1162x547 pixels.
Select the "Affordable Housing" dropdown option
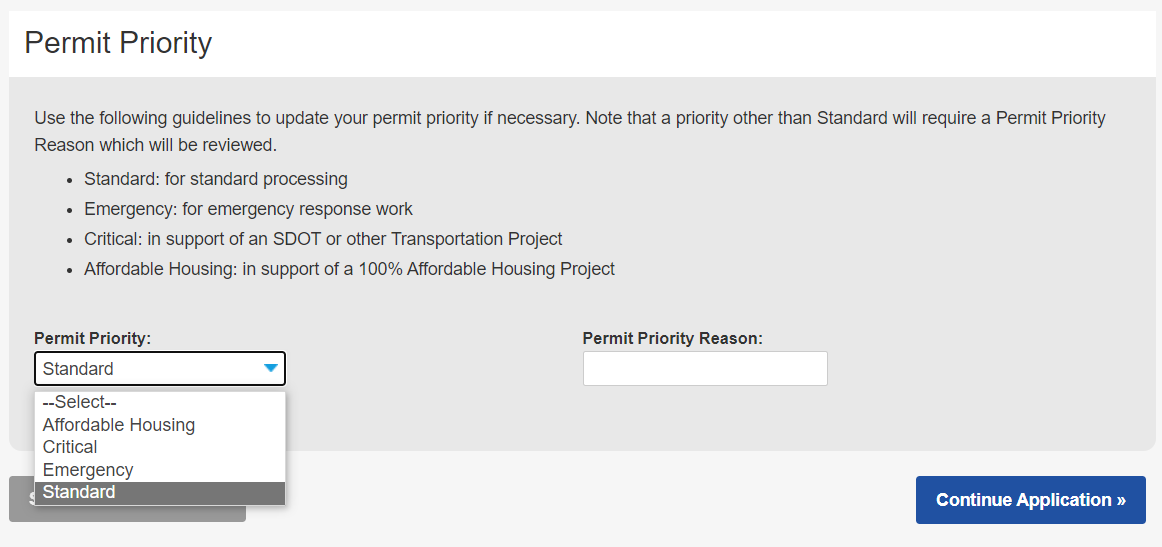click(119, 425)
